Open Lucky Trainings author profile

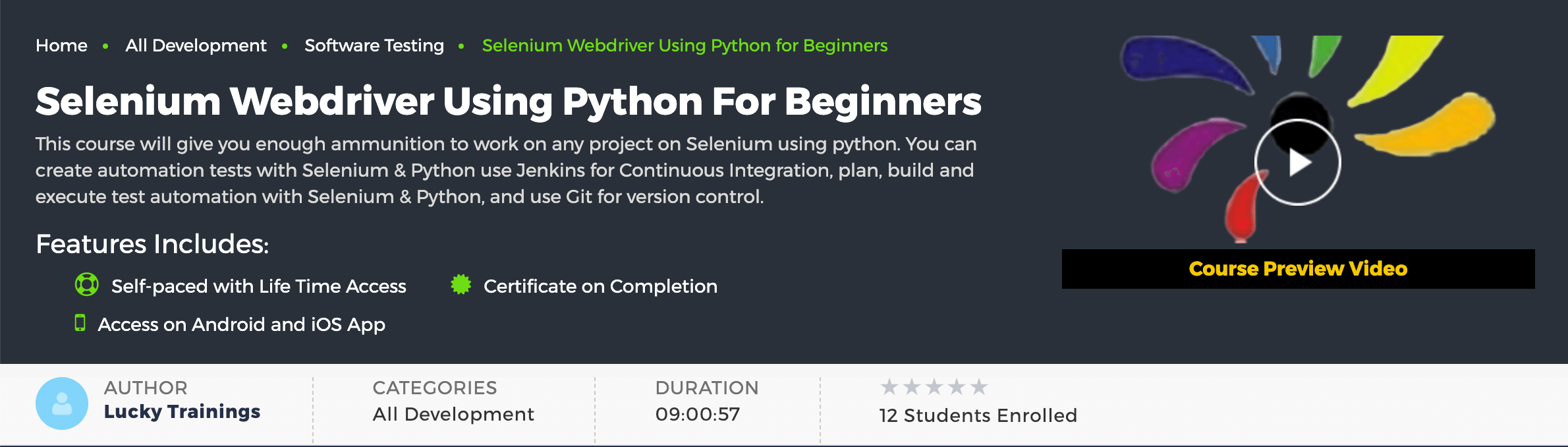(x=182, y=411)
